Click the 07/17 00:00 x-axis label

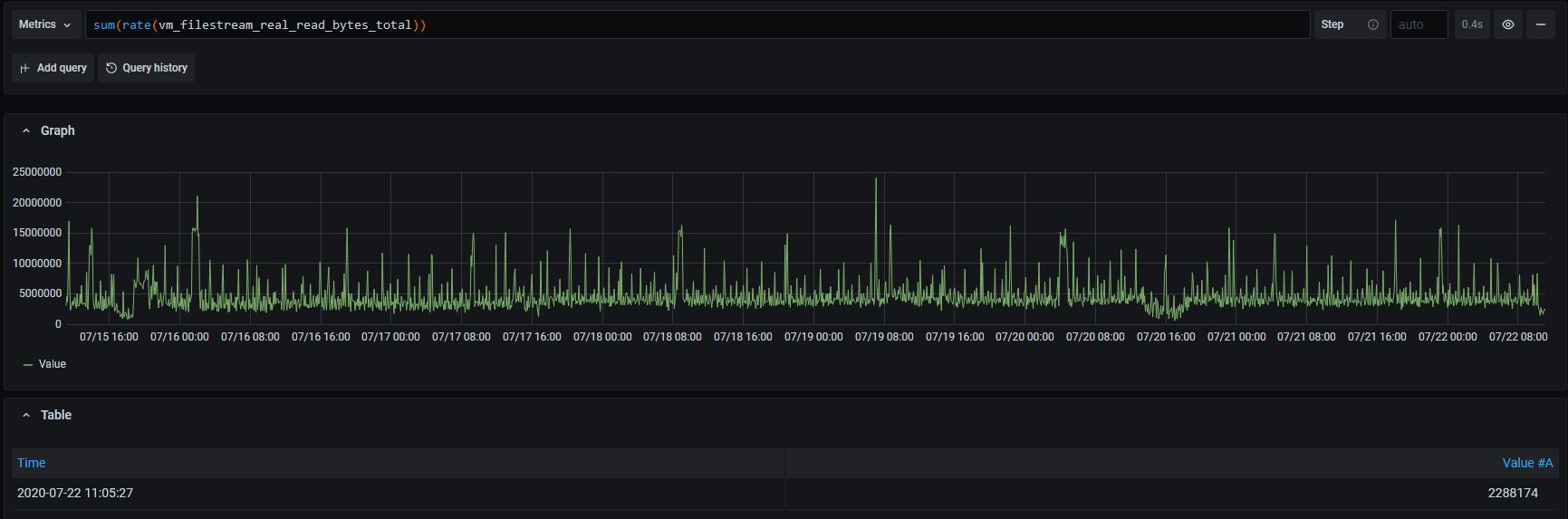pyautogui.click(x=390, y=337)
